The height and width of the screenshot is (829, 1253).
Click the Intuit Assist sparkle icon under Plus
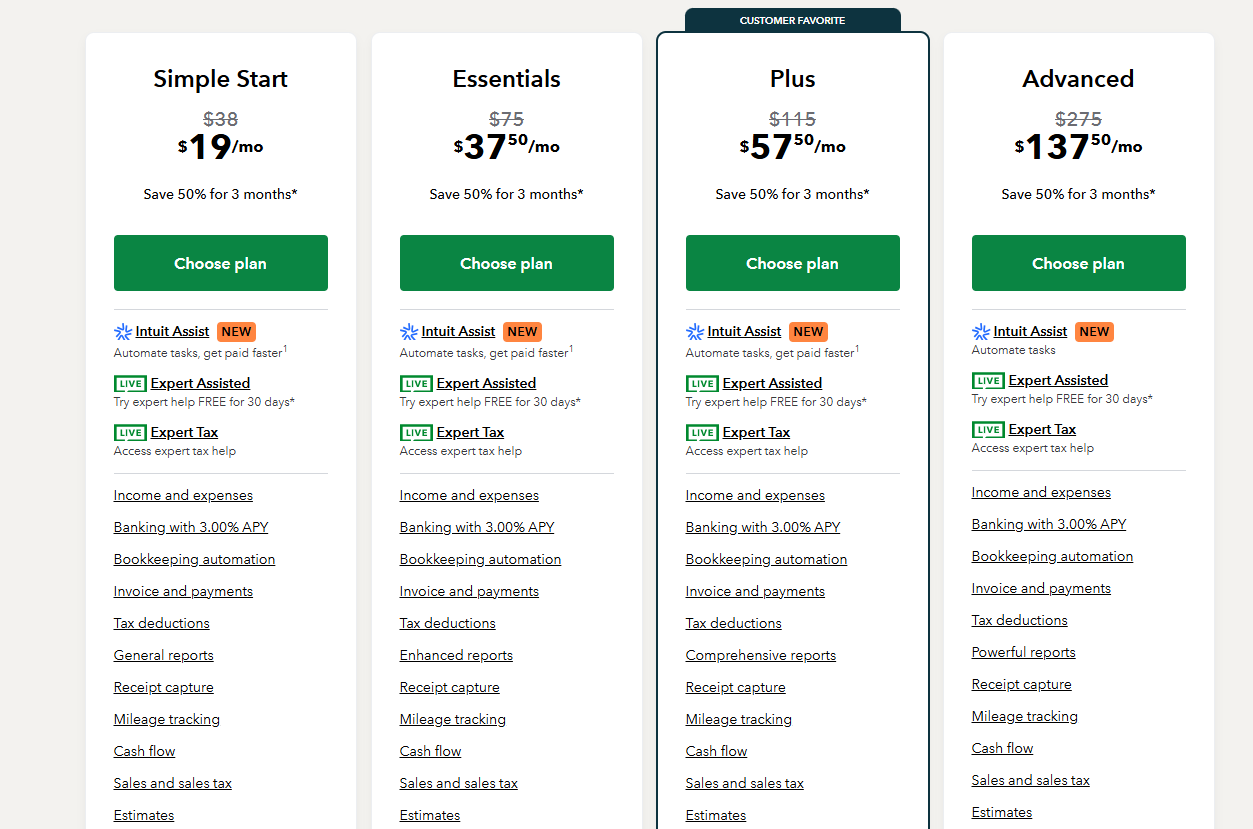click(x=695, y=331)
